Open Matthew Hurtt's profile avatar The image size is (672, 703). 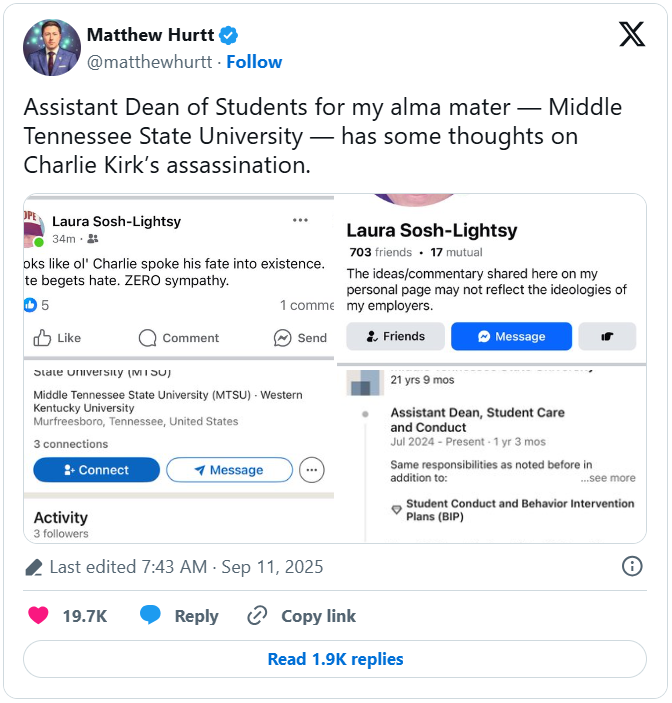pos(51,47)
